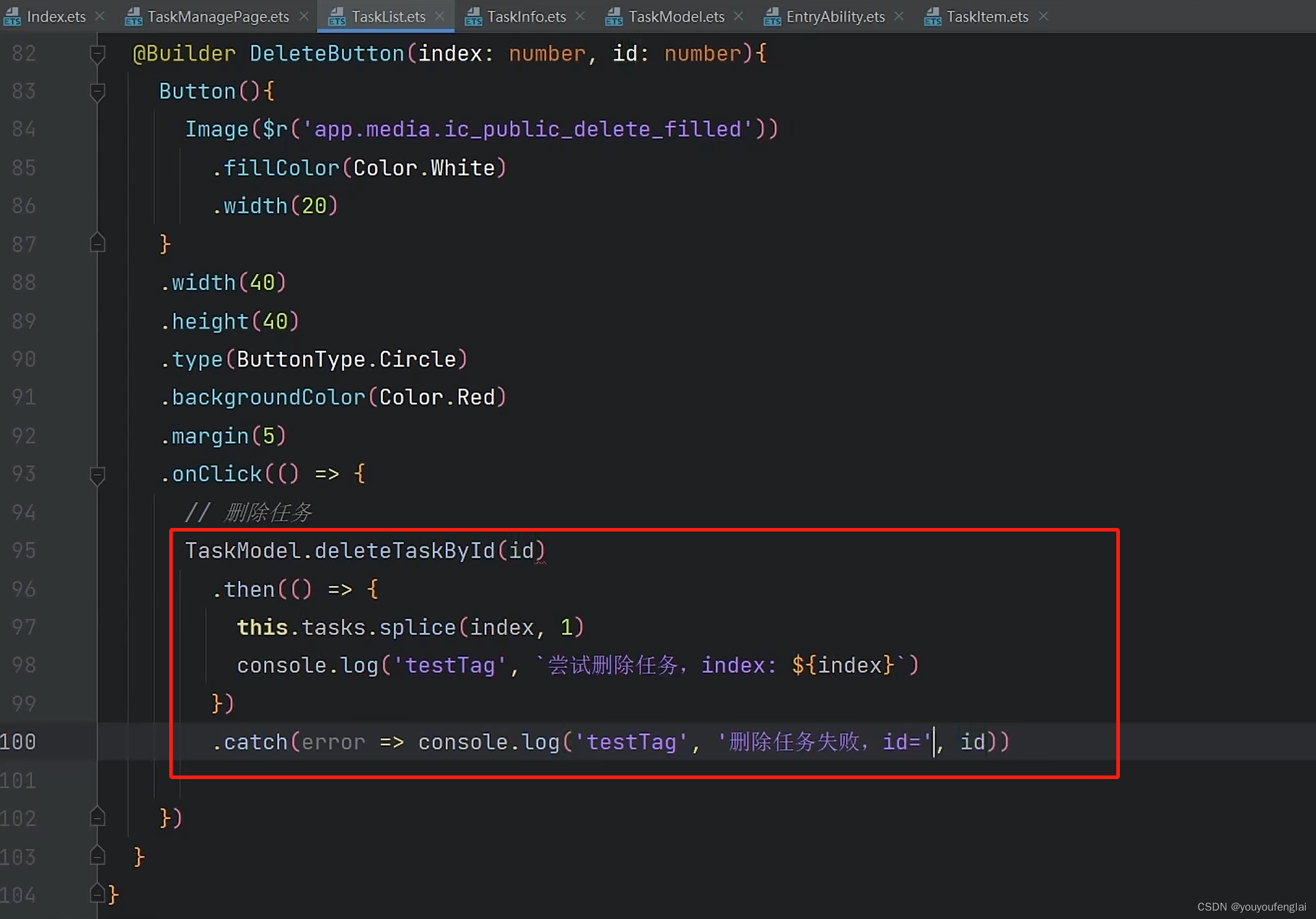Switch to the Index.ets tab

point(56,17)
